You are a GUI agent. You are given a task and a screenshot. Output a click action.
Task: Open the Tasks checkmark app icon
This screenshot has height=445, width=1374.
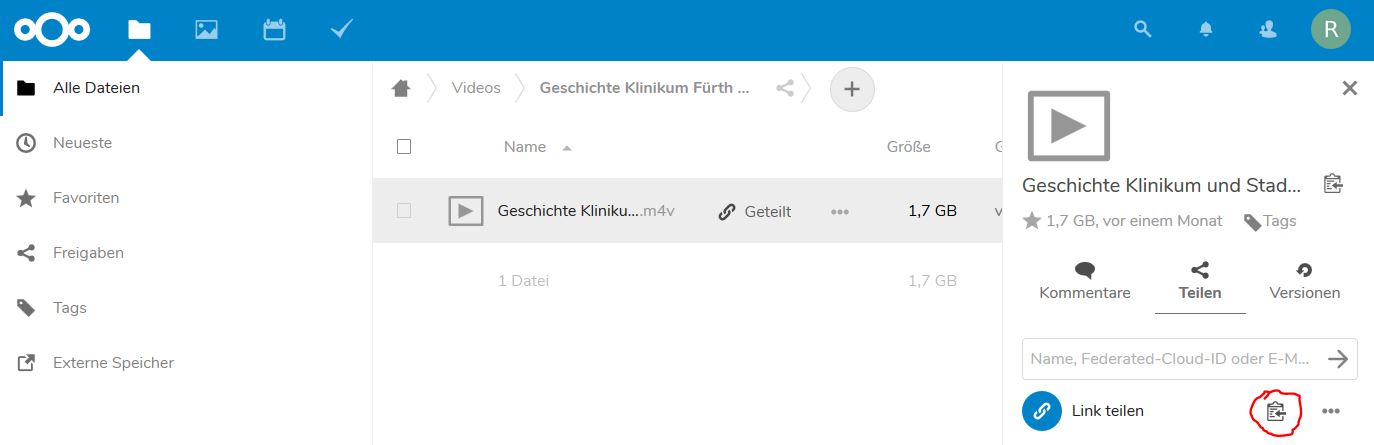click(341, 30)
